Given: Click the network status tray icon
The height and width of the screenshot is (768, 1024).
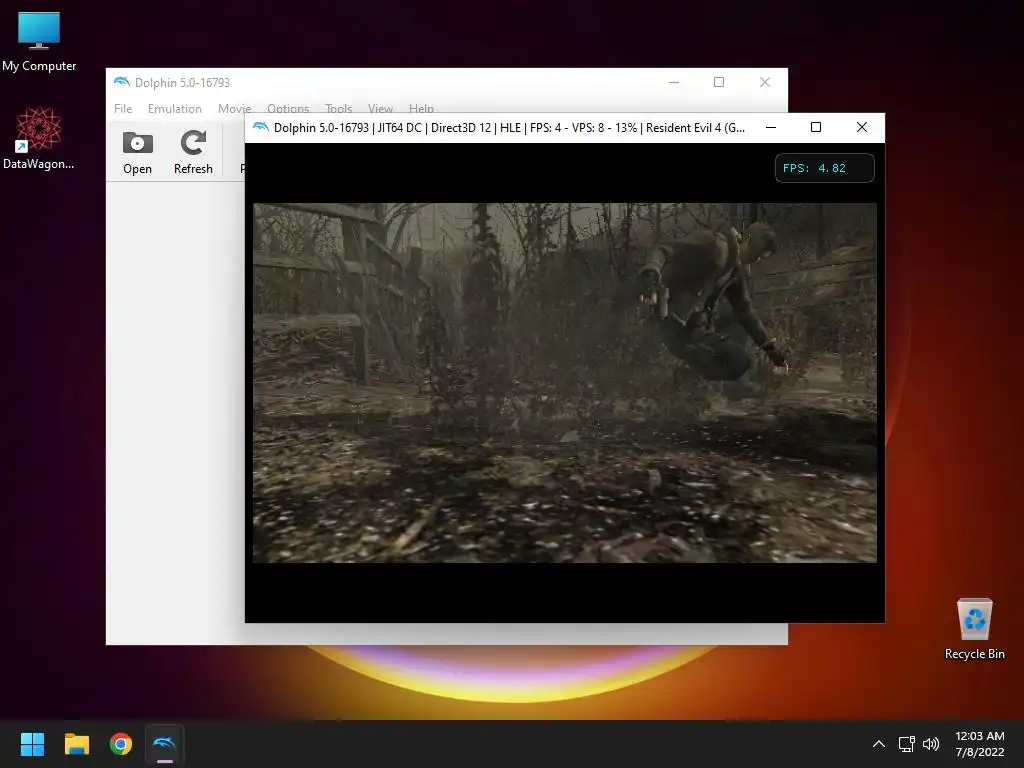Looking at the screenshot, I should [906, 744].
